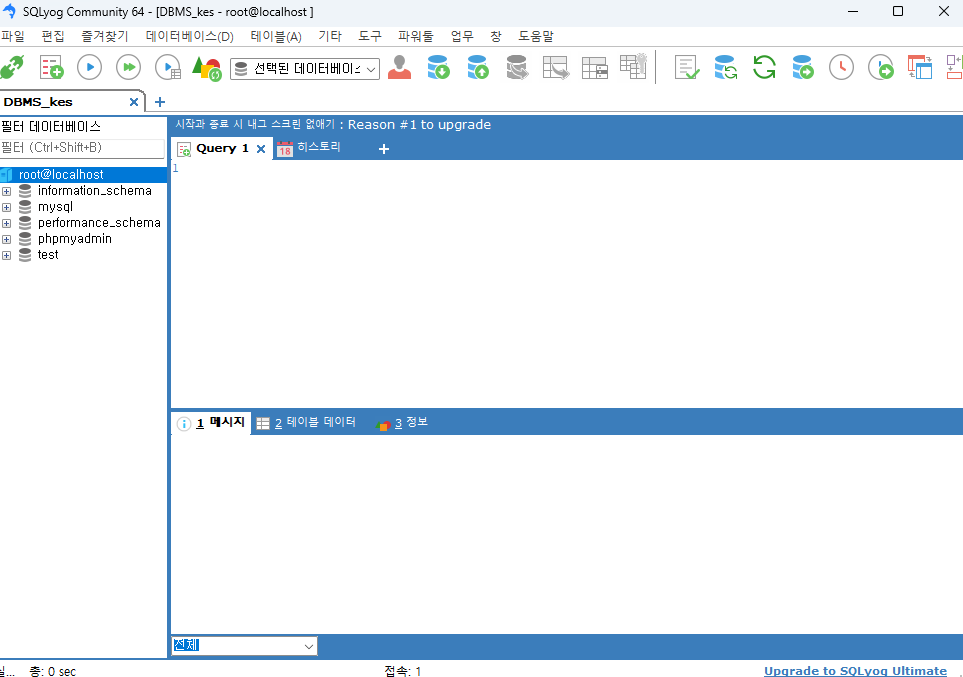Click the new connection plug icon

(x=12, y=68)
